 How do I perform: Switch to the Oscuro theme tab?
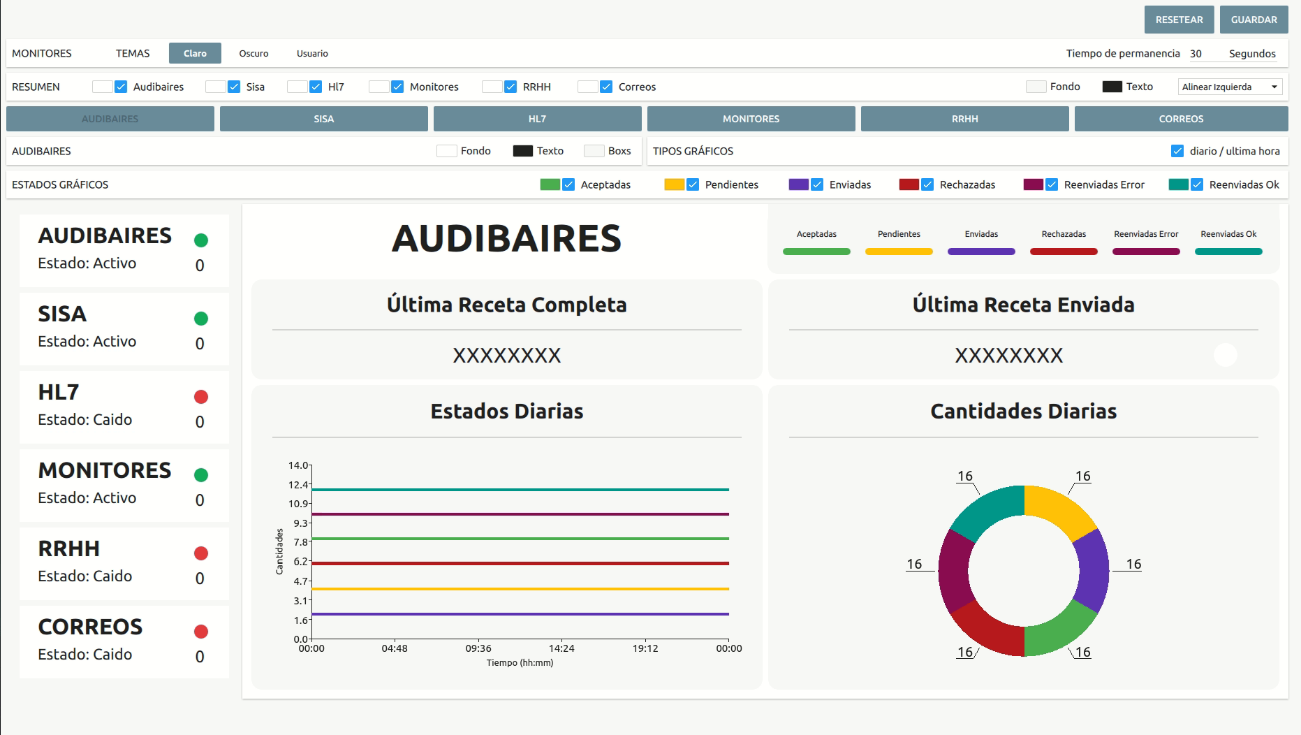(253, 53)
